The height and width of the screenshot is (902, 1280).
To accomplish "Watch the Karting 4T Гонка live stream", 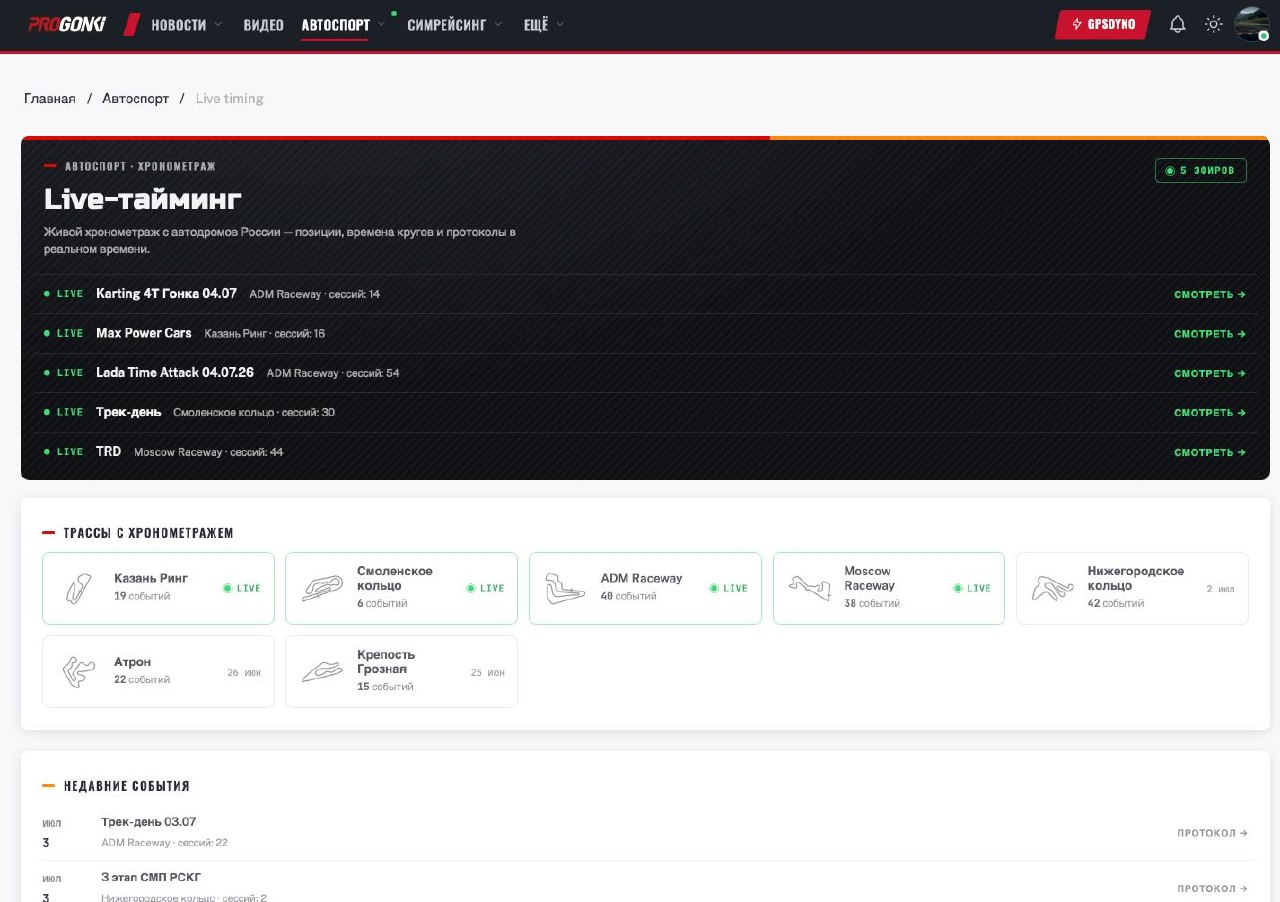I will coord(1210,294).
